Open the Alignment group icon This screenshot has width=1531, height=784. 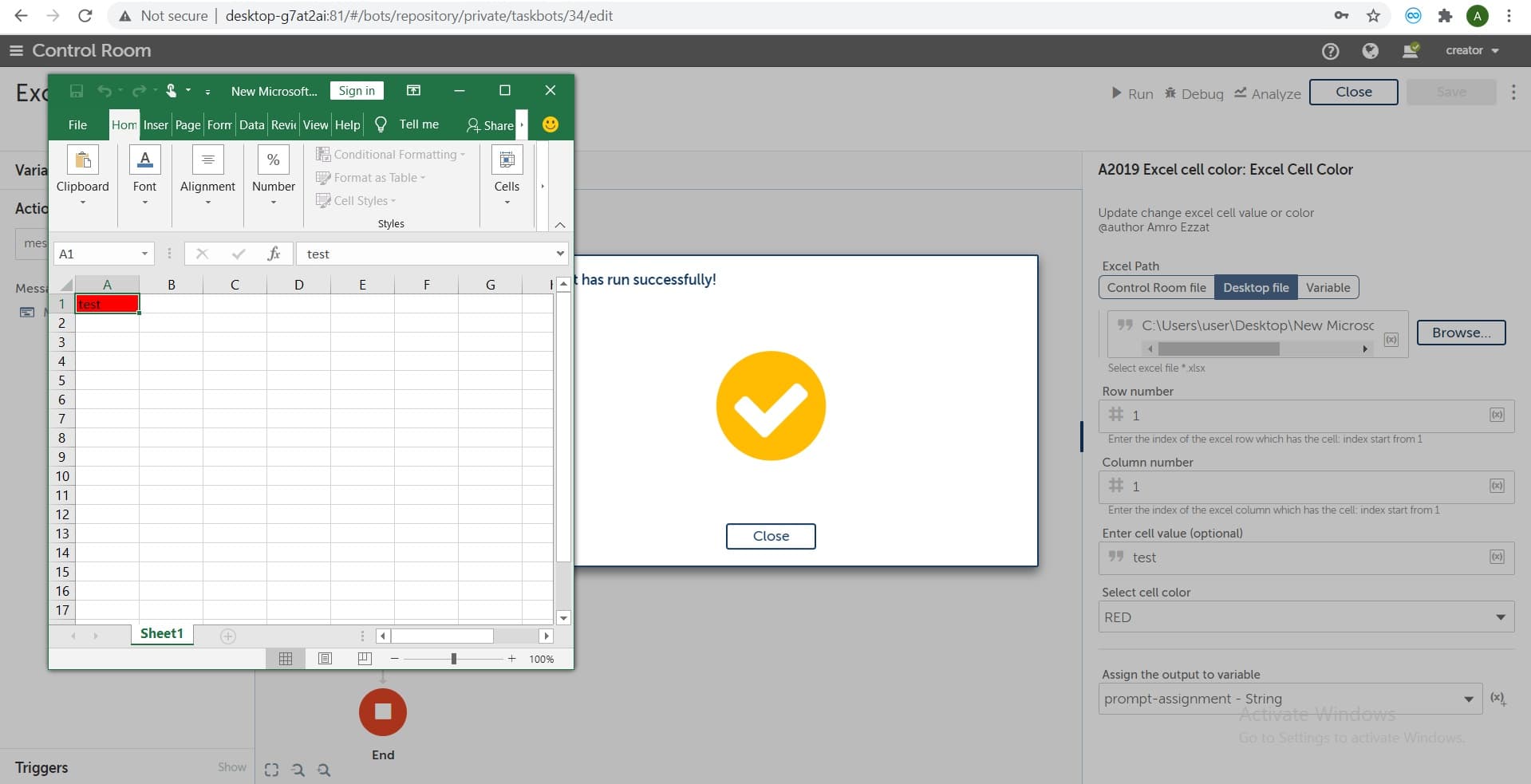pyautogui.click(x=207, y=160)
